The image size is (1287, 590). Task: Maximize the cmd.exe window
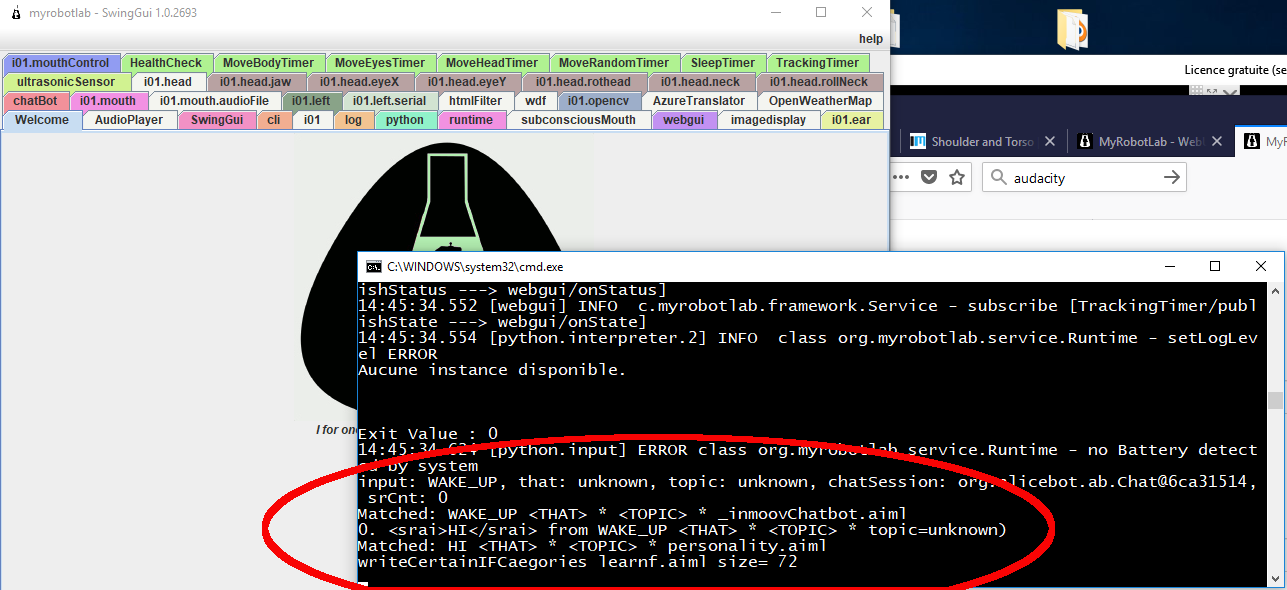coord(1215,266)
